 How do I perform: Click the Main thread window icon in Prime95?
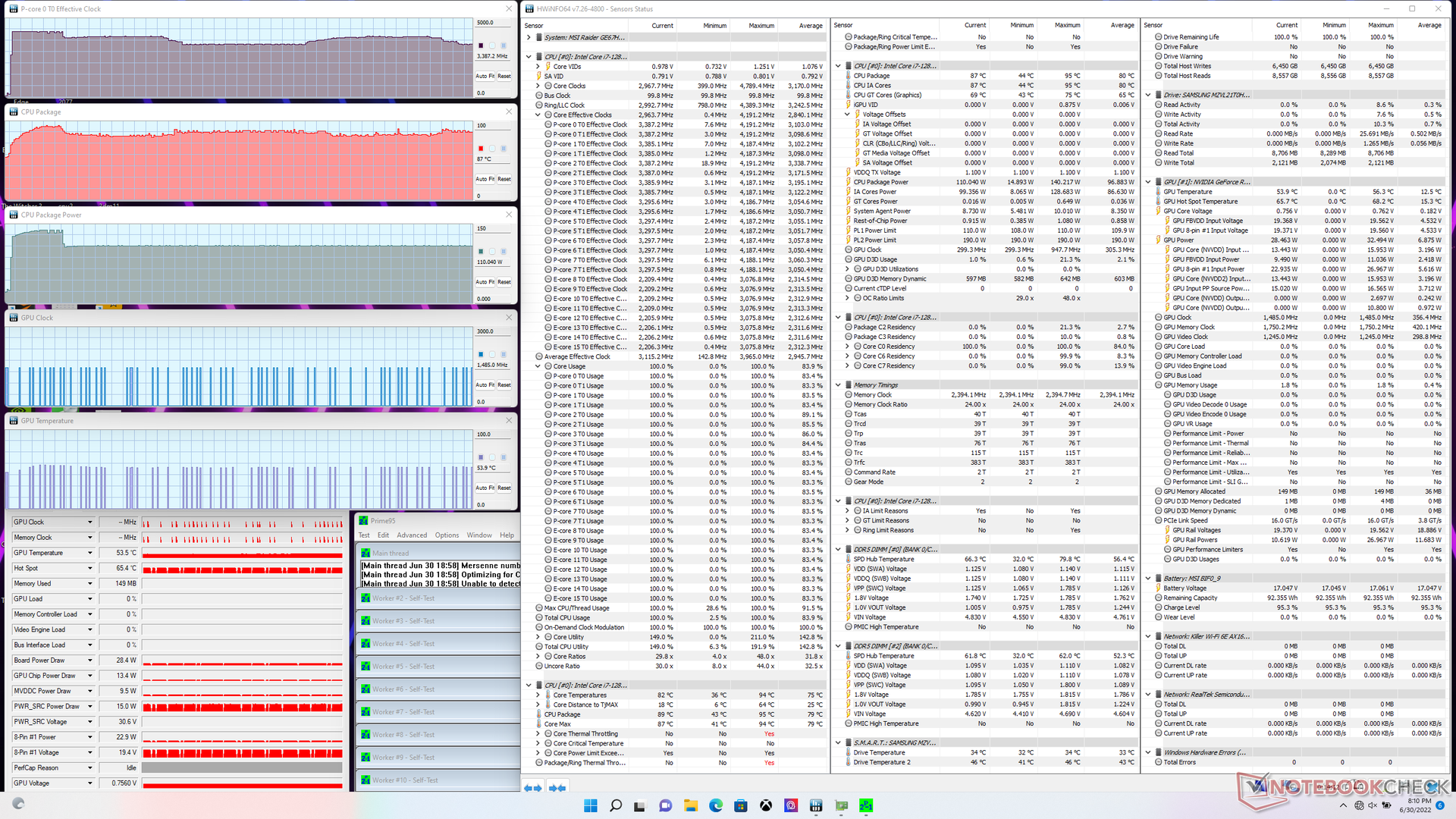pyautogui.click(x=366, y=553)
